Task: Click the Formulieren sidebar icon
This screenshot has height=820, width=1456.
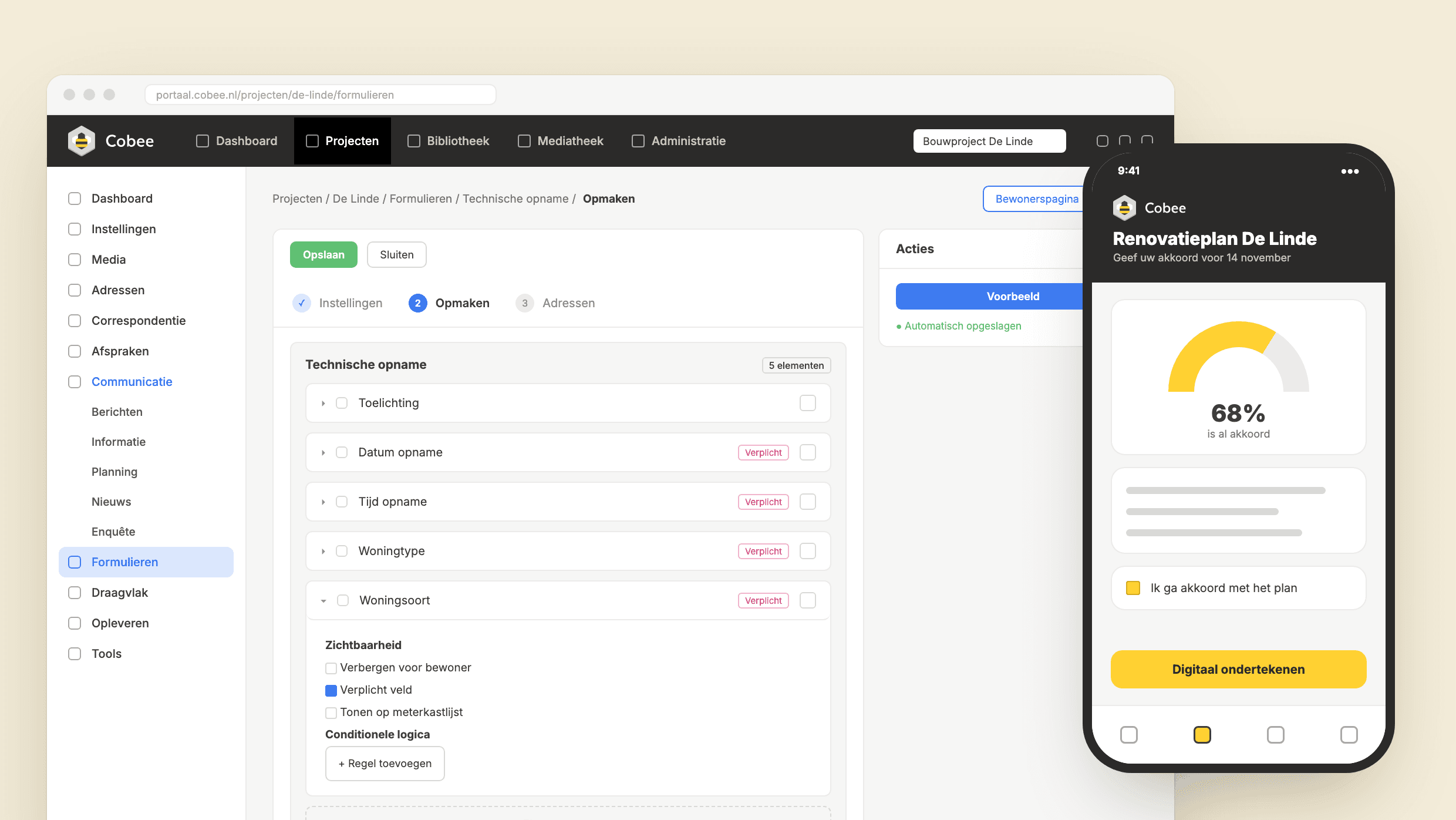Action: (75, 562)
